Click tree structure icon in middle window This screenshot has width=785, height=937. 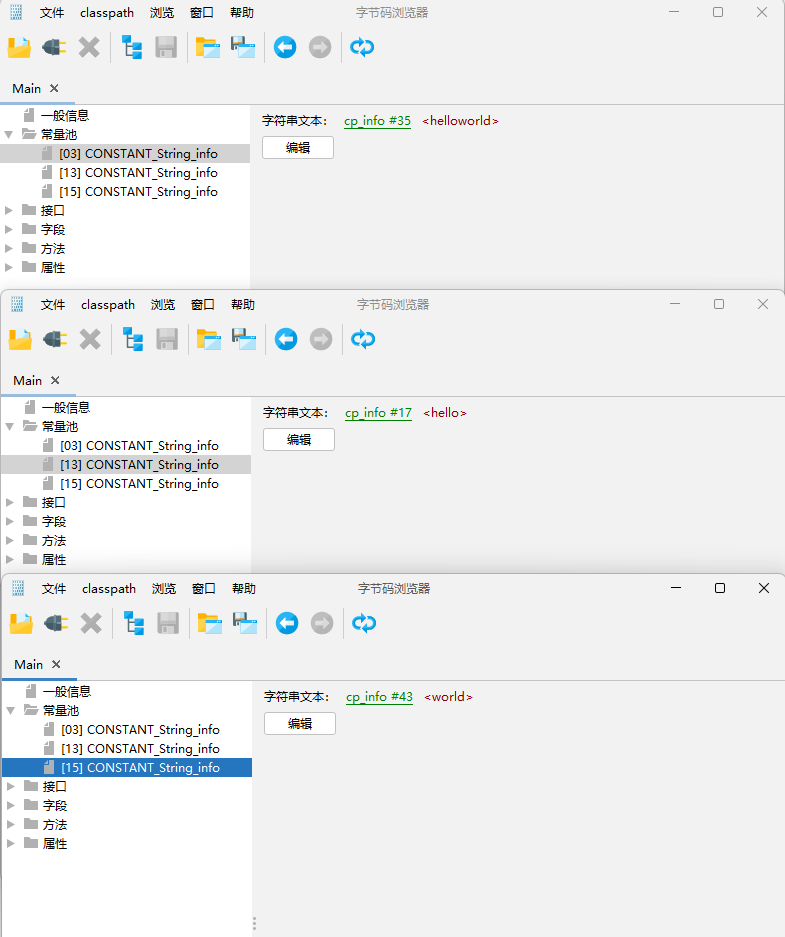[x=133, y=339]
